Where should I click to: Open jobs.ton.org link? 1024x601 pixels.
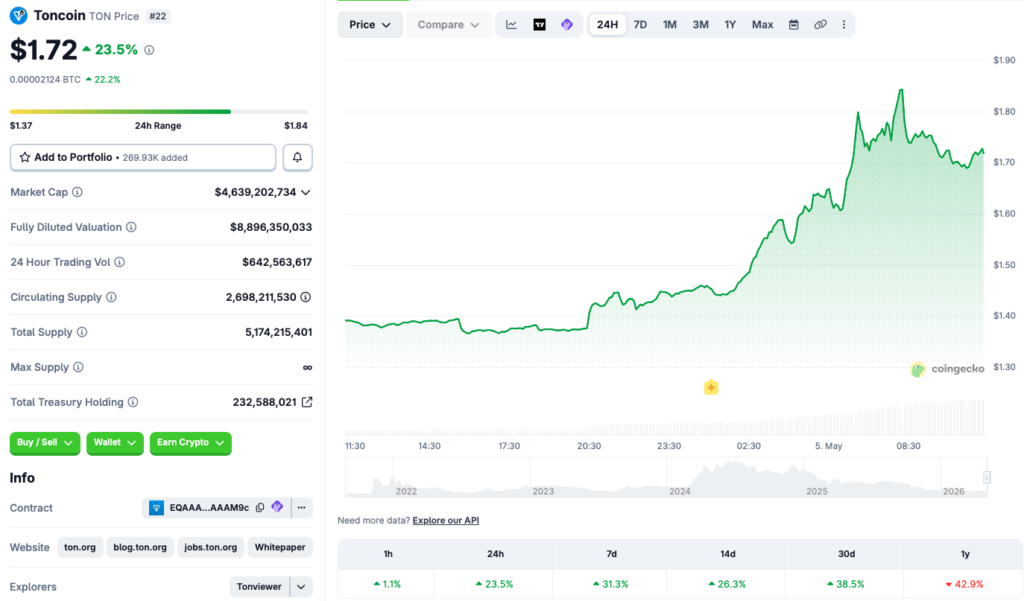pyautogui.click(x=210, y=547)
